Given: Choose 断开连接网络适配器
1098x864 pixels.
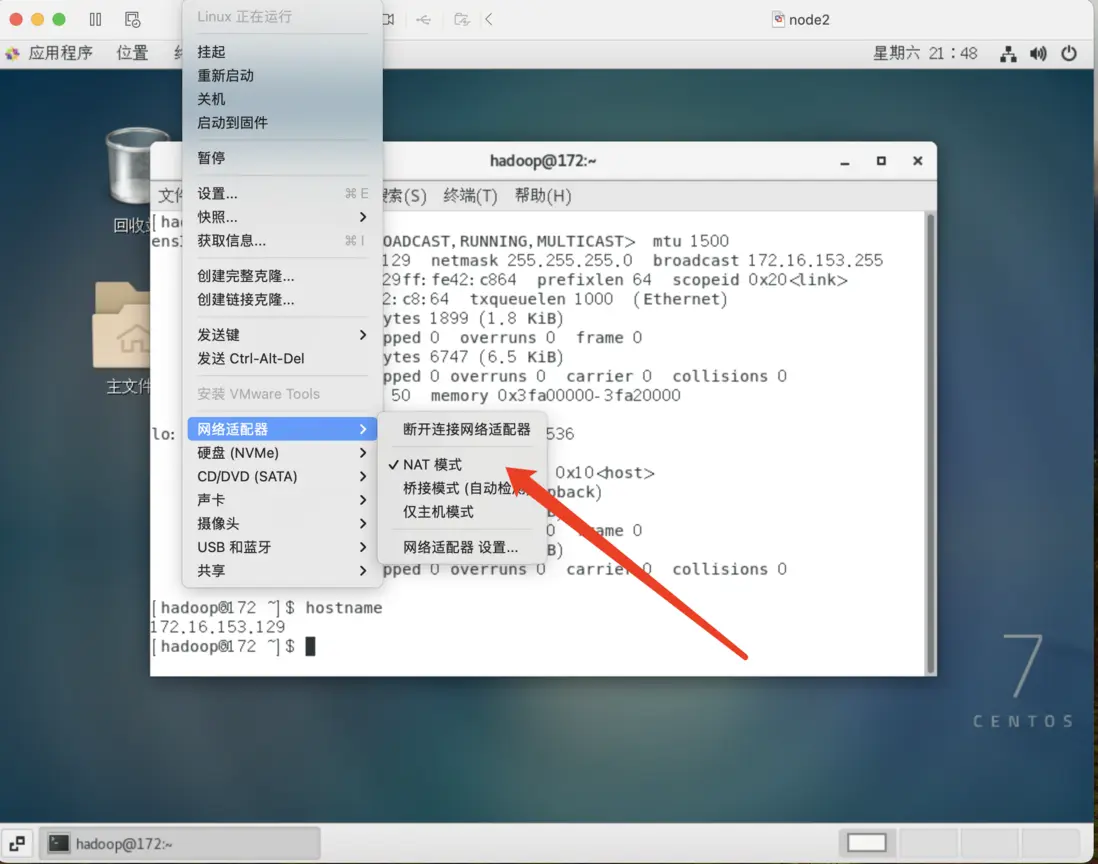Looking at the screenshot, I should (x=461, y=430).
